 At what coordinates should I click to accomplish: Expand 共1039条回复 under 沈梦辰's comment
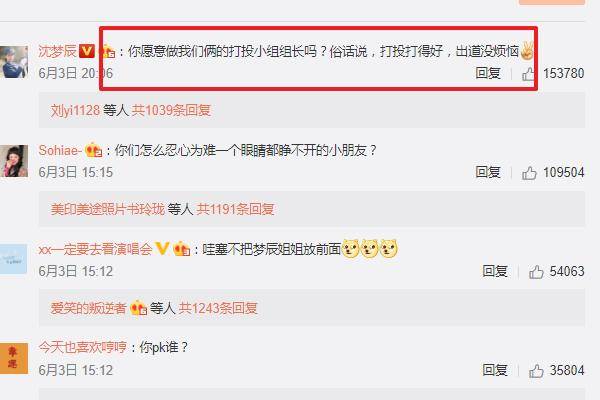171,111
